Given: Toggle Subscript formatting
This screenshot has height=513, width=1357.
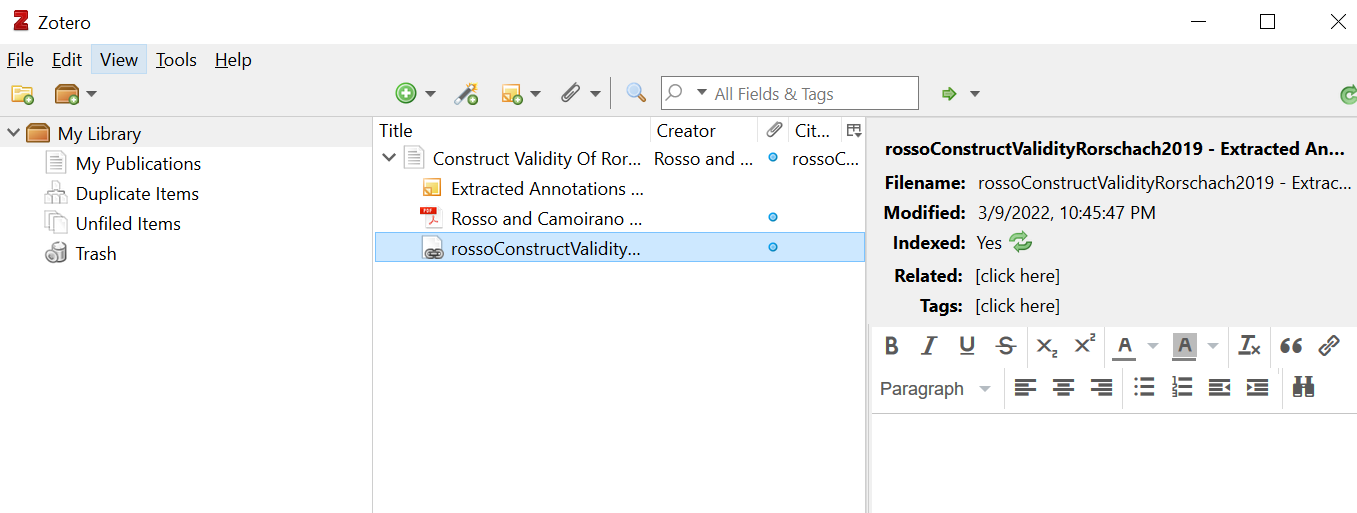Looking at the screenshot, I should coord(1046,345).
